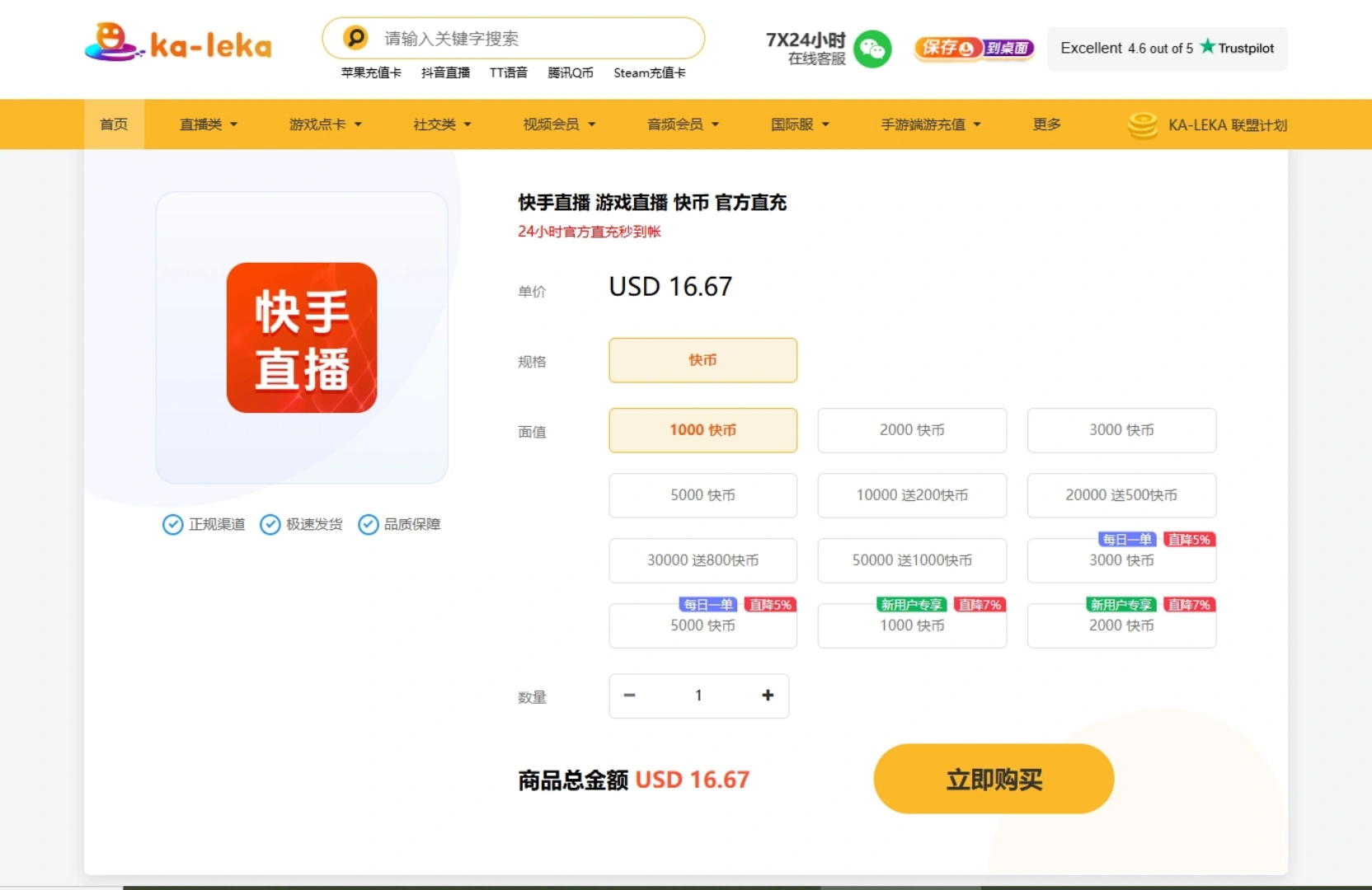Click the 7X24小时 在线客服 text
1372x890 pixels.
pos(806,49)
